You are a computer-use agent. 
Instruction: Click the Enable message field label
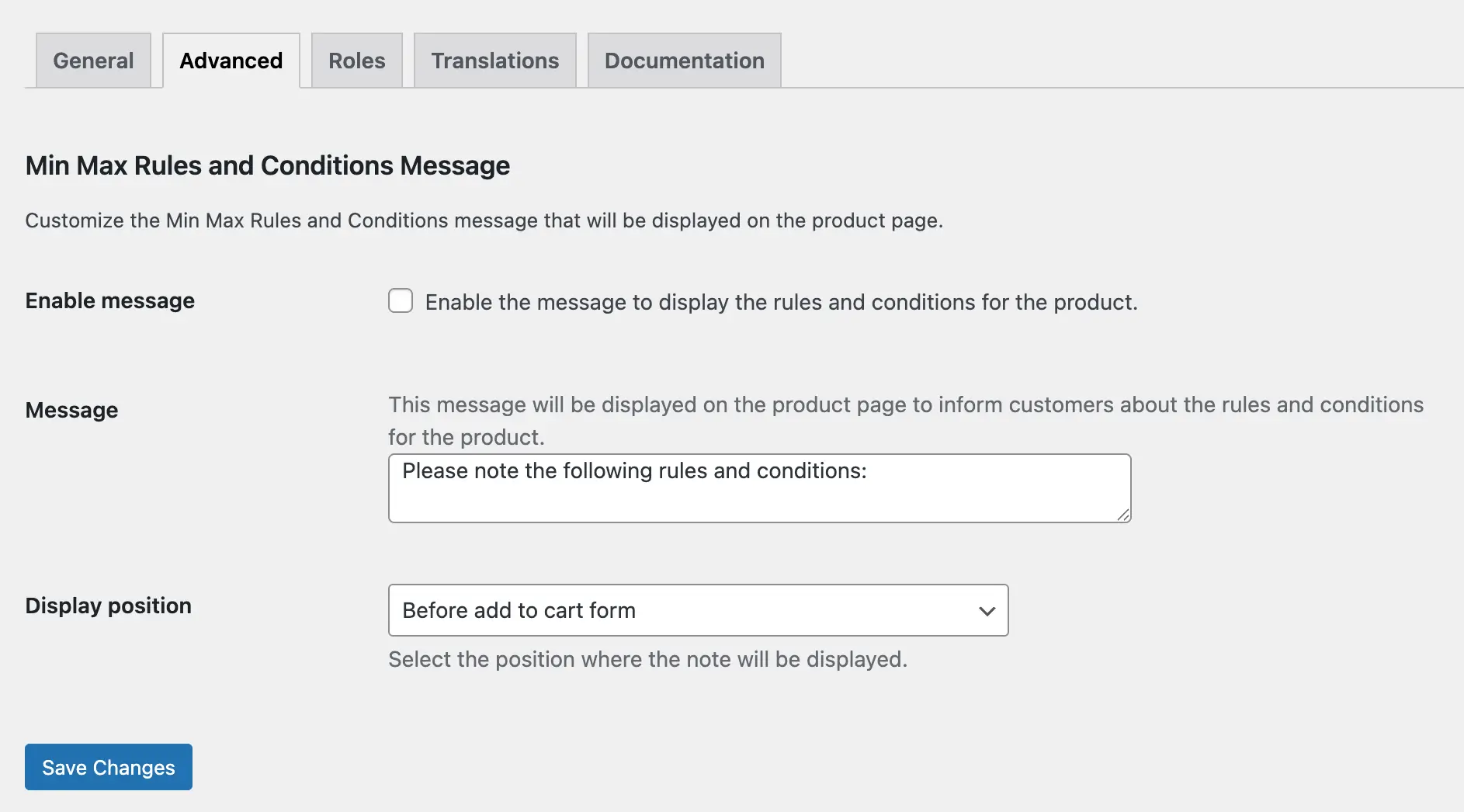tap(109, 300)
